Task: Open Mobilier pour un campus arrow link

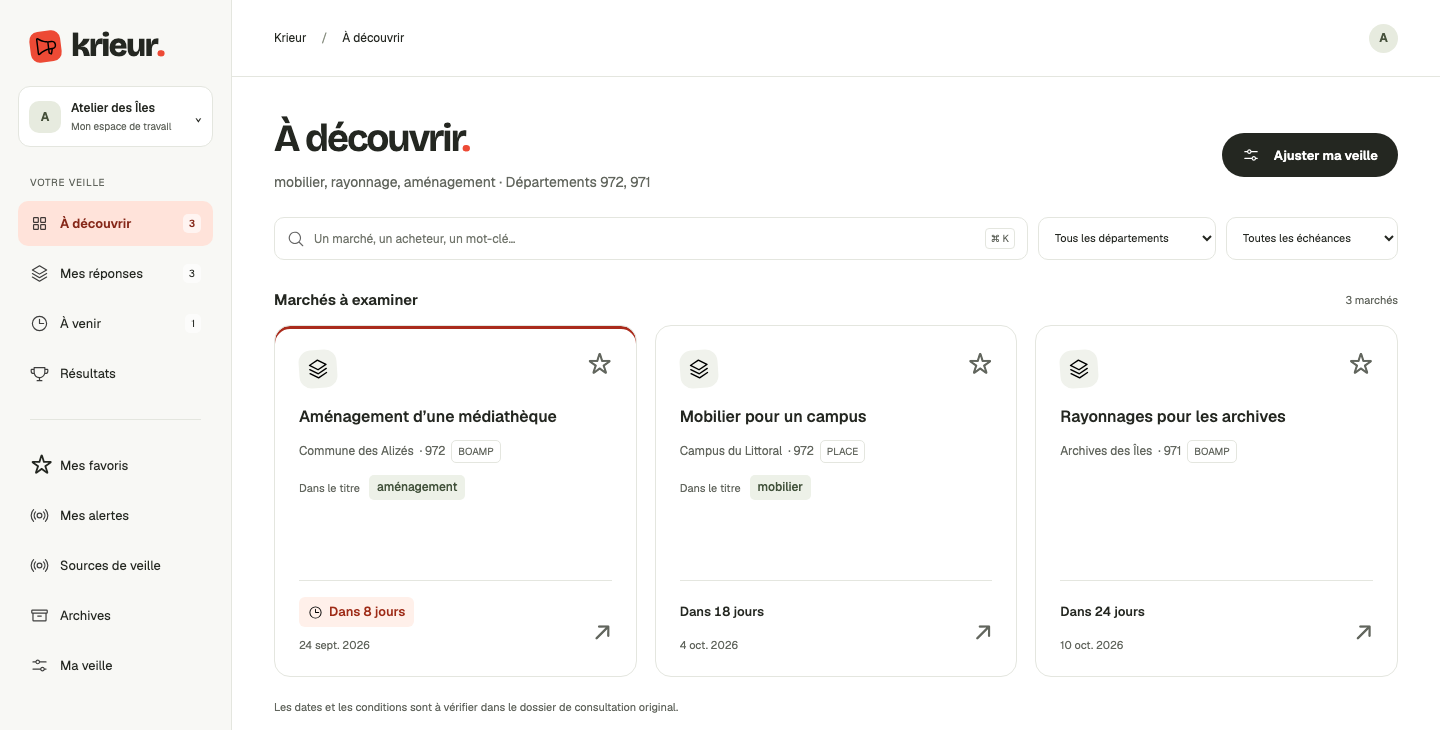Action: coord(983,632)
